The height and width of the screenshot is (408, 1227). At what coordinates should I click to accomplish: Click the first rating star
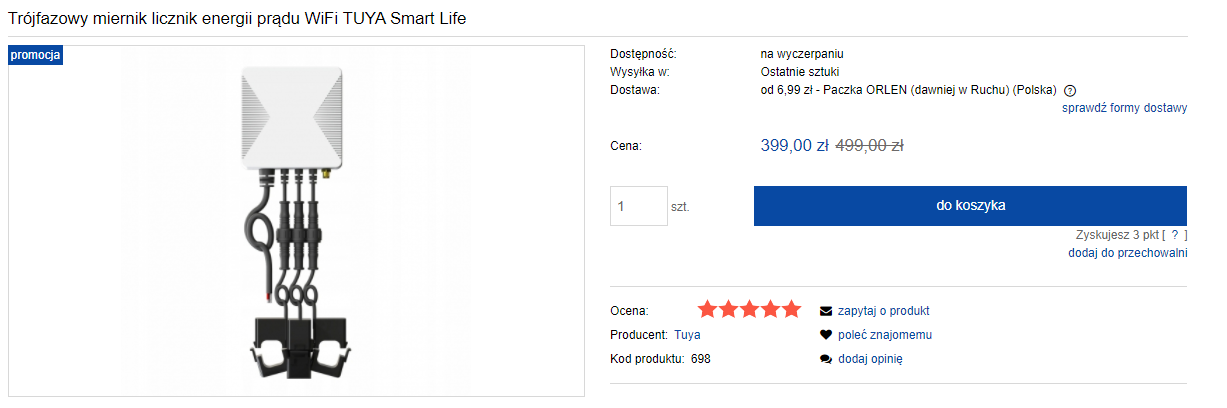(708, 309)
